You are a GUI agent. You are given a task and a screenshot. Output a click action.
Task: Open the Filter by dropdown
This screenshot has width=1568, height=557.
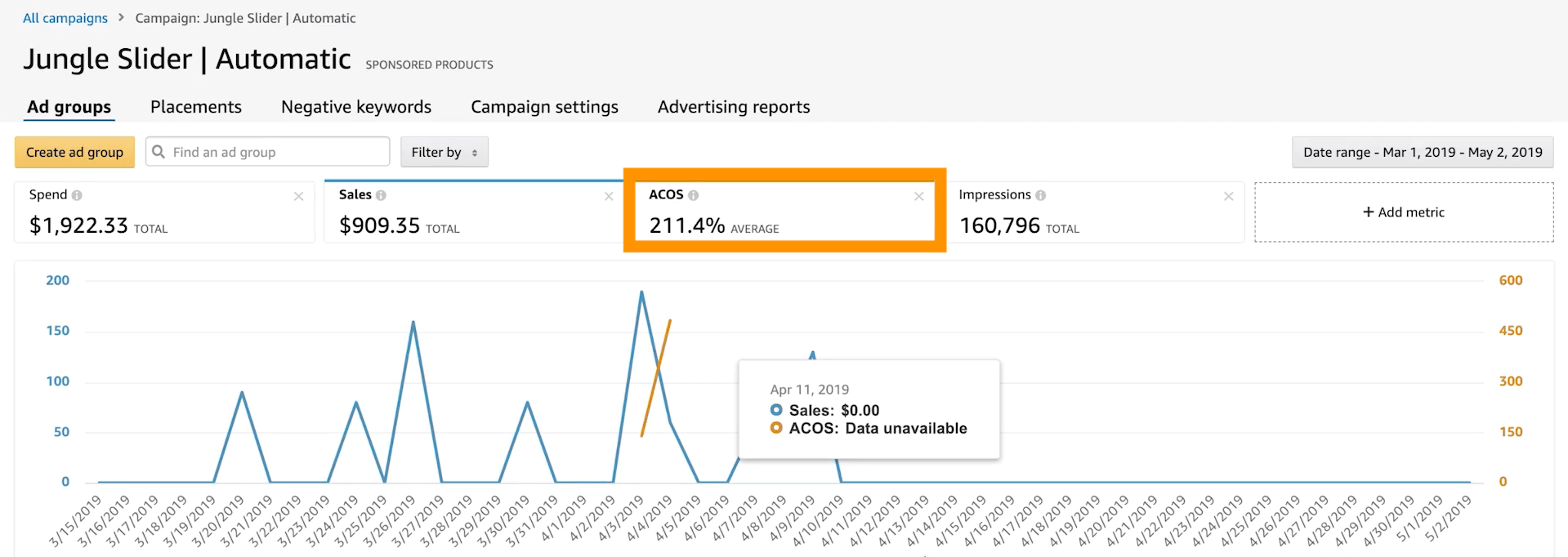[444, 152]
